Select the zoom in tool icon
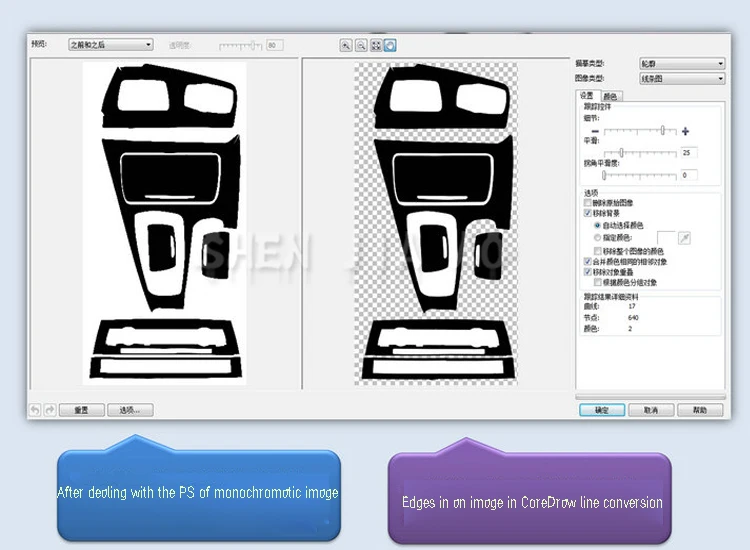 [x=346, y=45]
